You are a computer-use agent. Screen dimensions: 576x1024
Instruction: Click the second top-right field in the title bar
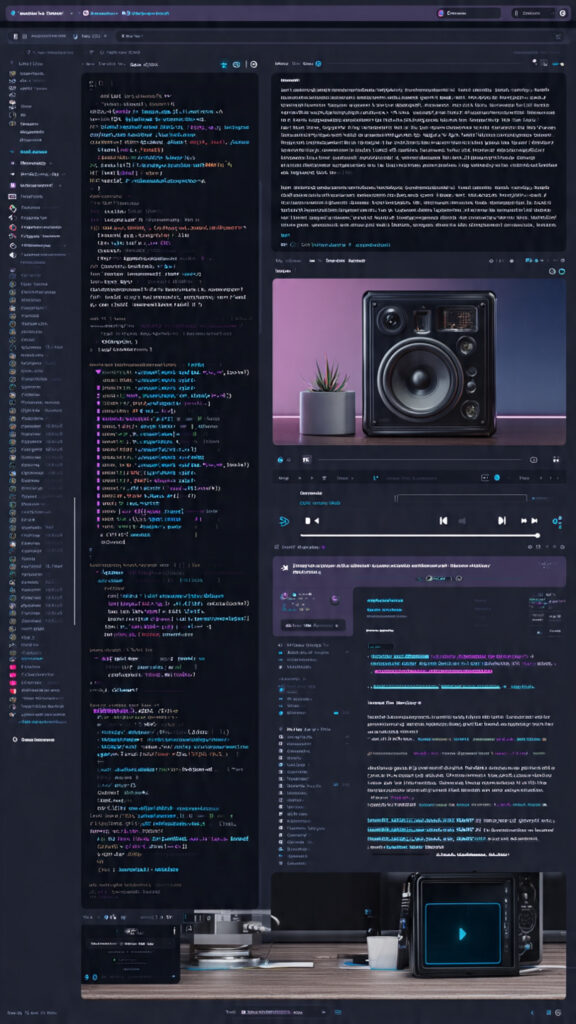pos(532,12)
